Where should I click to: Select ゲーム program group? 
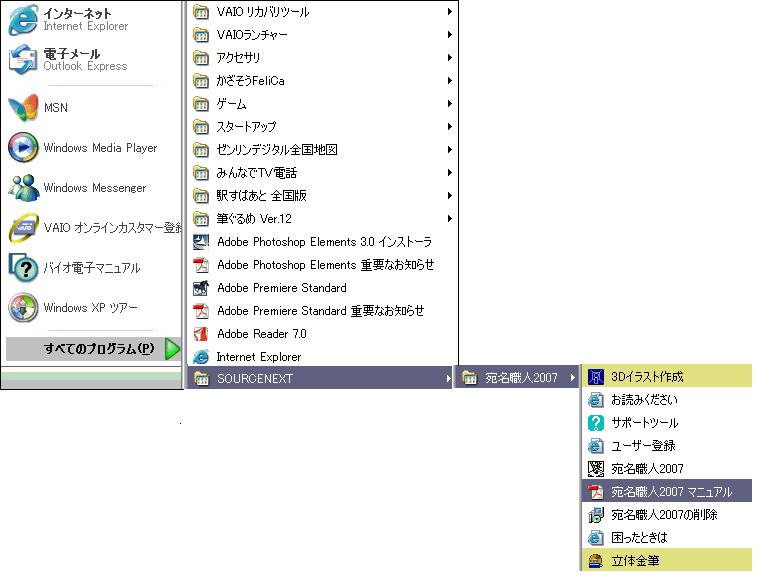[322, 104]
